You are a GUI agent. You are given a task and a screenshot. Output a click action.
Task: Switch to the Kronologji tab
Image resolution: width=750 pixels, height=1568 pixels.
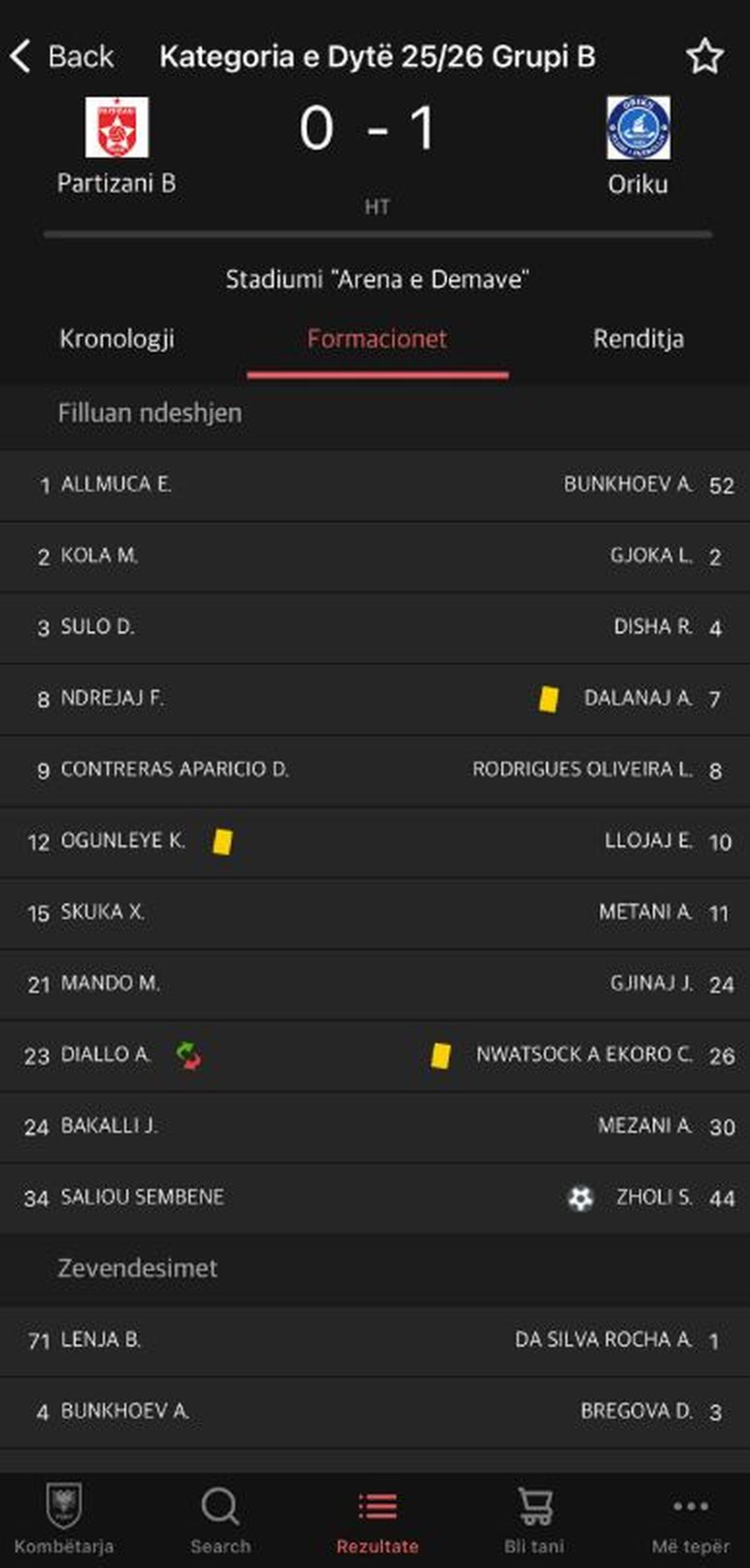tap(117, 339)
